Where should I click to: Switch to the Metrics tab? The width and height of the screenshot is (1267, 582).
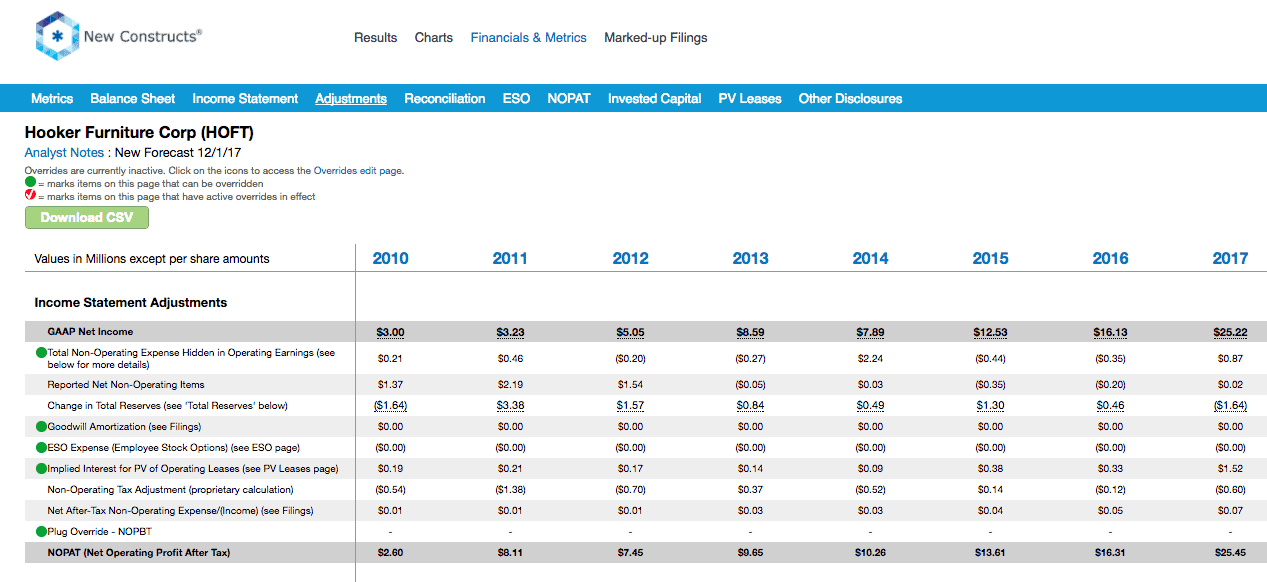click(52, 98)
